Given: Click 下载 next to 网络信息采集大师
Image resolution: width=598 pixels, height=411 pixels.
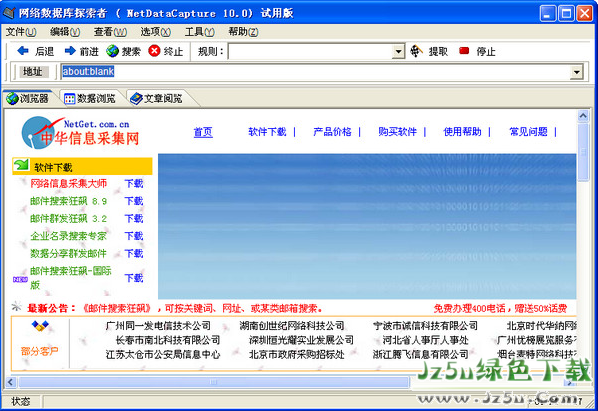Looking at the screenshot, I should tap(134, 183).
